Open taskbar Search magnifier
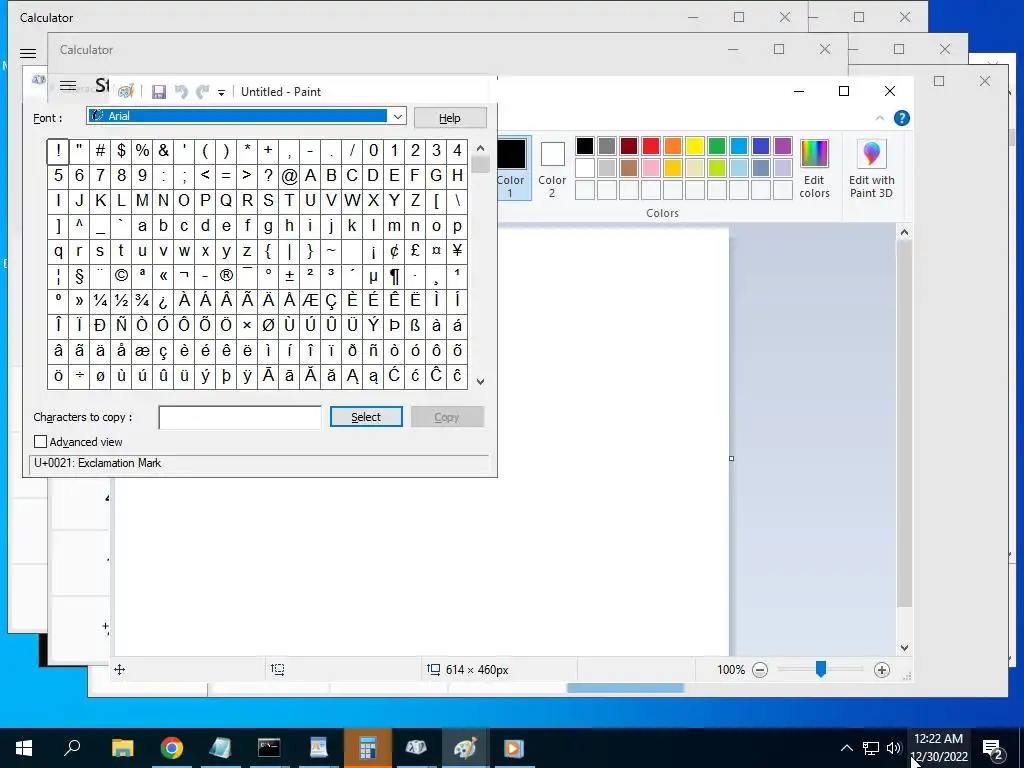 pyautogui.click(x=72, y=748)
